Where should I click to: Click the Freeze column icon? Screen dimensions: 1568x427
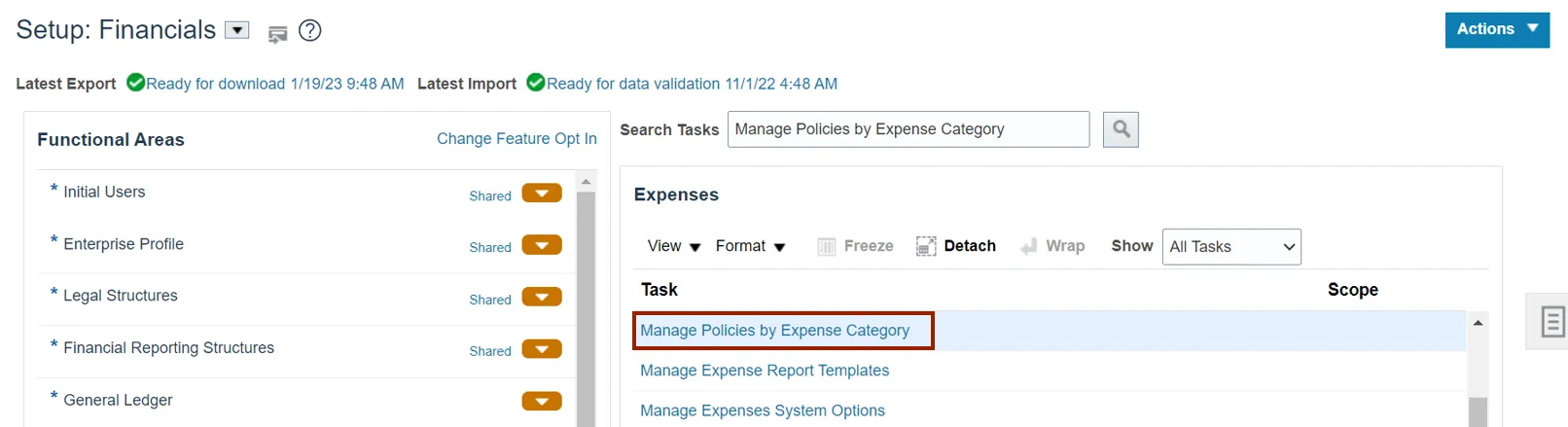coord(827,246)
